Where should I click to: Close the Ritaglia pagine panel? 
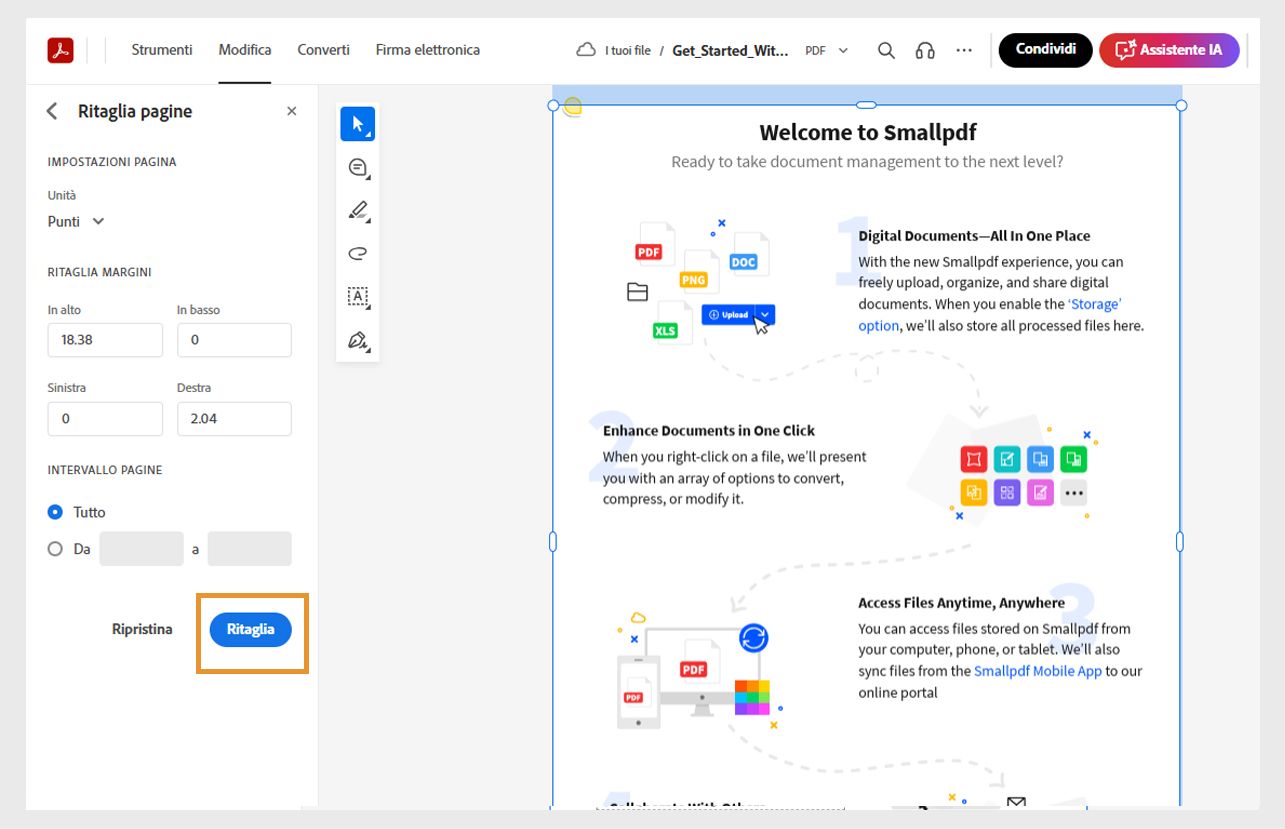[x=292, y=111]
